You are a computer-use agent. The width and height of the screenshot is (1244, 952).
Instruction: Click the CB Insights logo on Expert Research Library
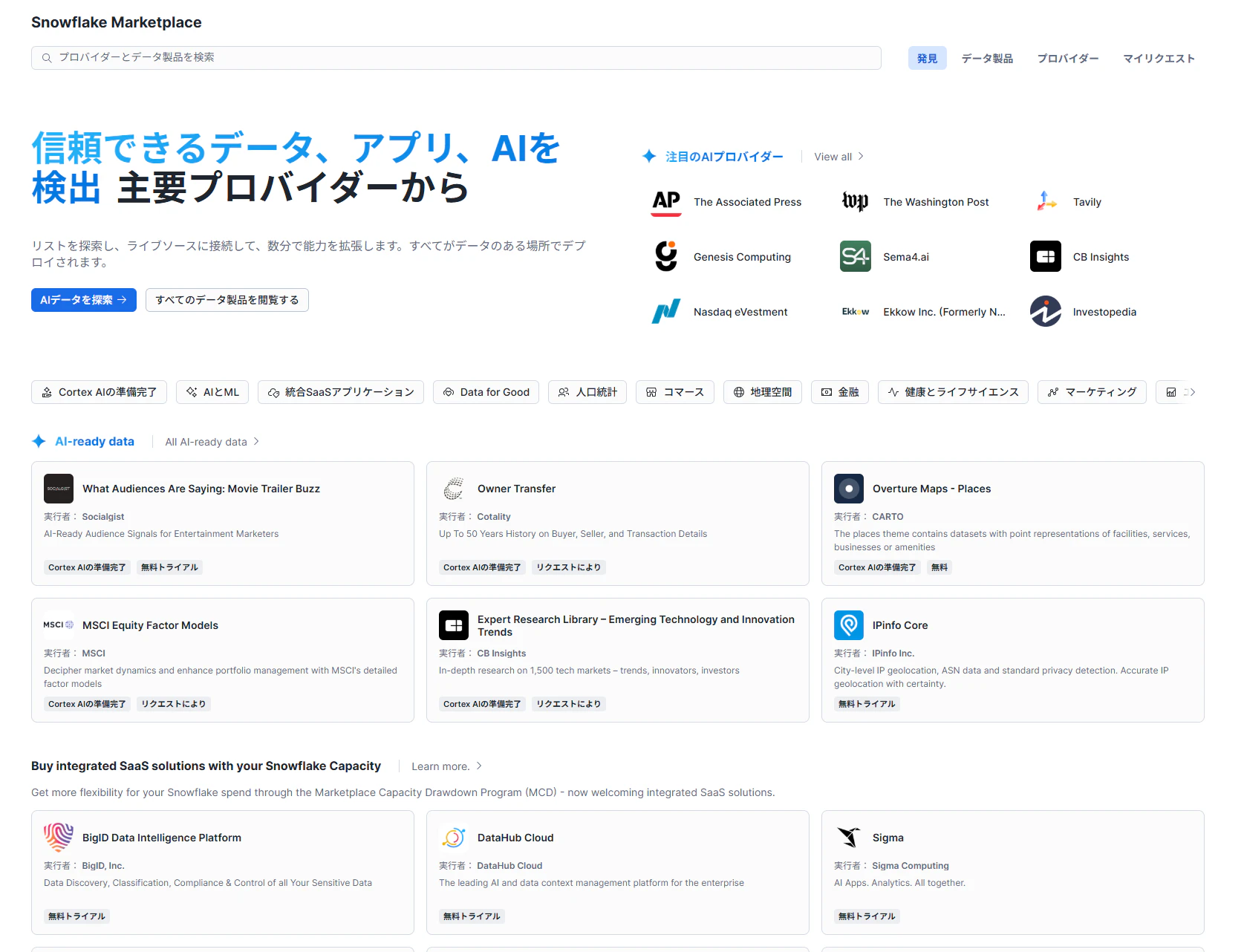(454, 625)
